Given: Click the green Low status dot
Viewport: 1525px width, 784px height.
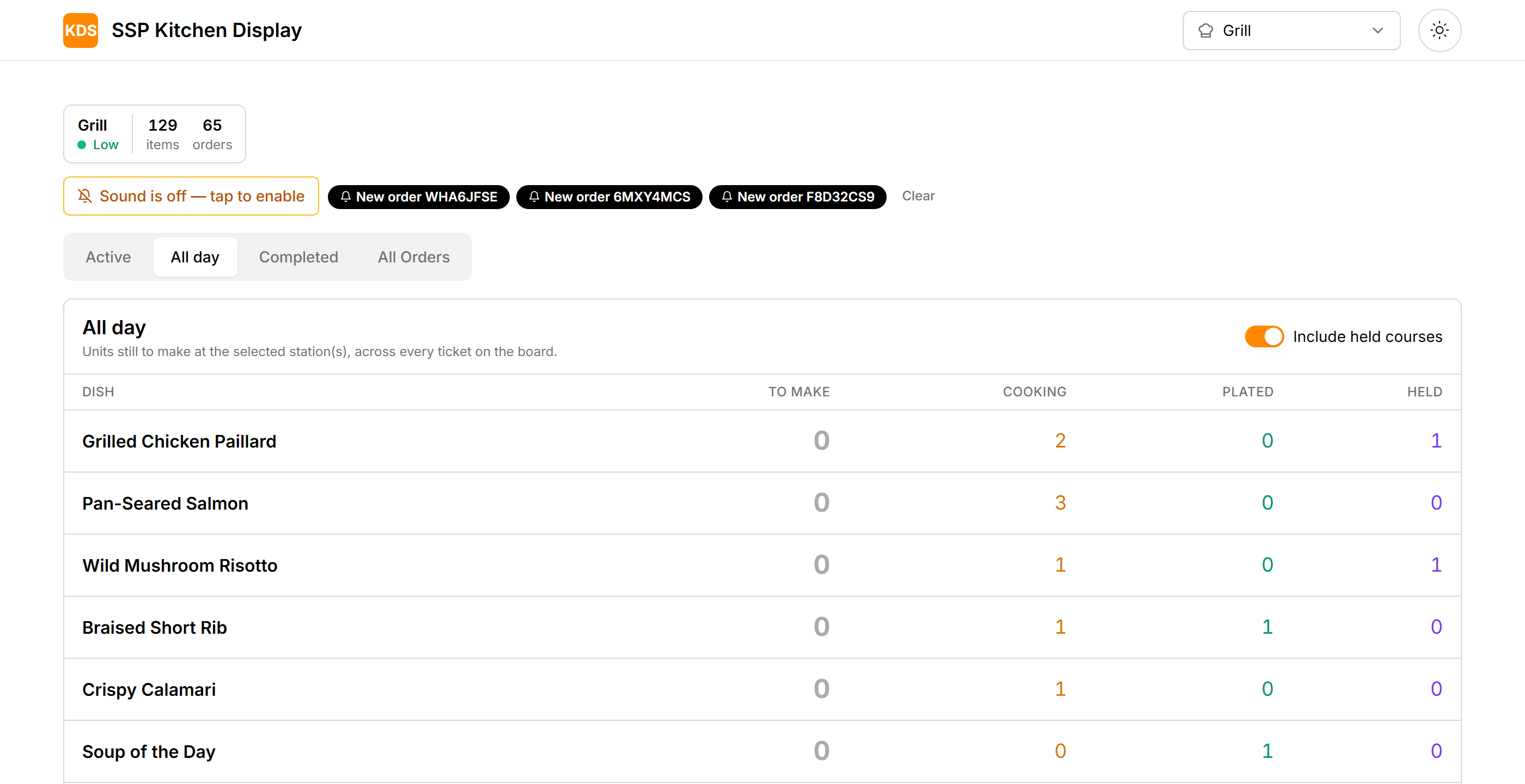Looking at the screenshot, I should (x=82, y=145).
